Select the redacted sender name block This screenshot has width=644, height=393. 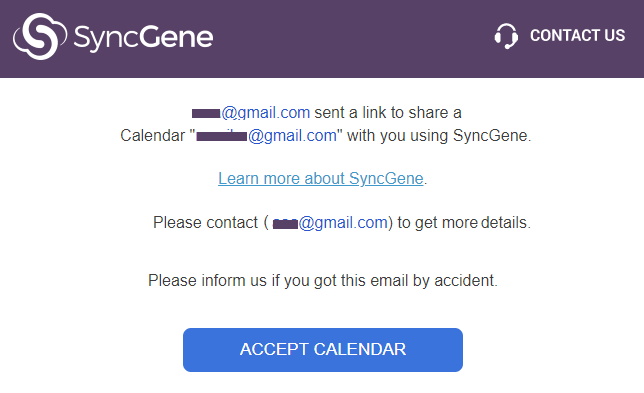coord(206,113)
